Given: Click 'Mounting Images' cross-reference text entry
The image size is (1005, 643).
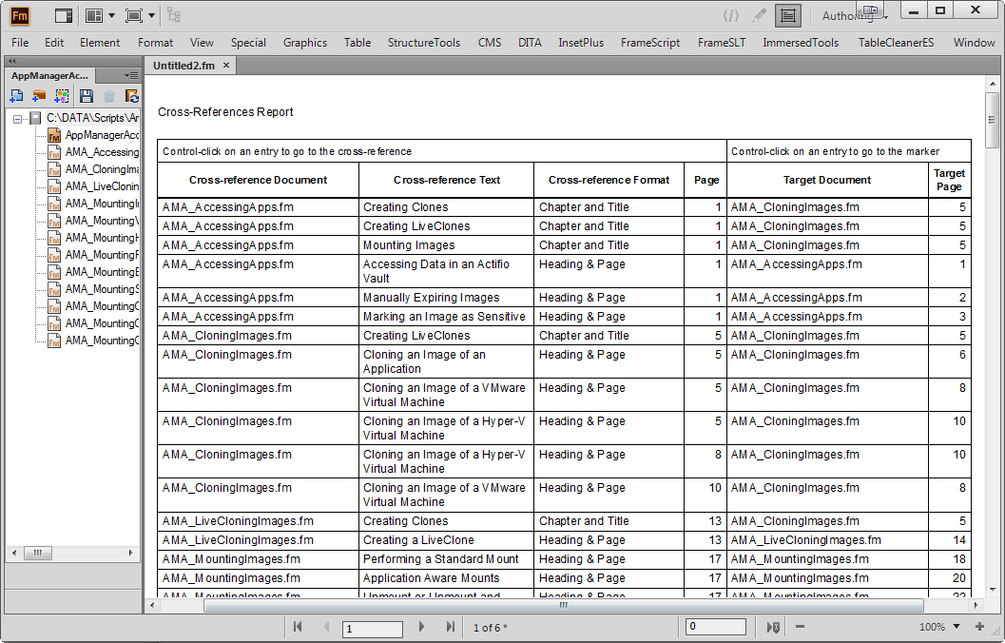Looking at the screenshot, I should pyautogui.click(x=408, y=245).
